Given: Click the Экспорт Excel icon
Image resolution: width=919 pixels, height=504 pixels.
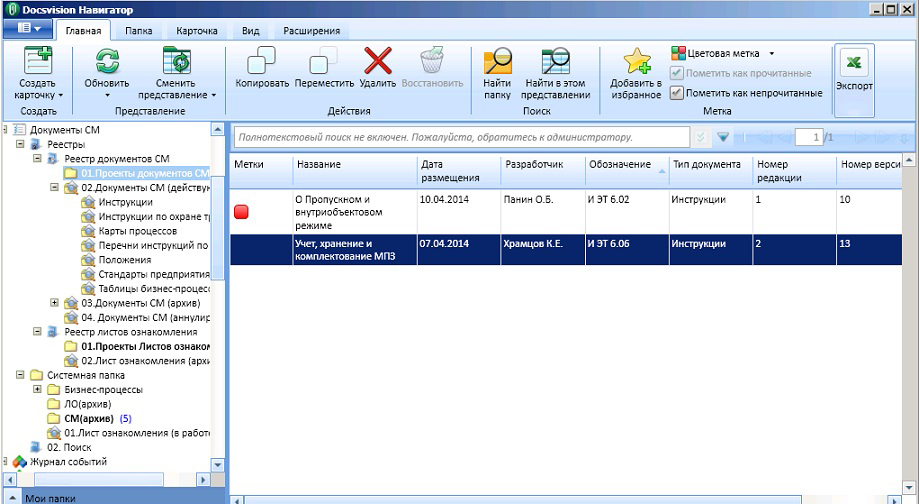Looking at the screenshot, I should click(854, 62).
